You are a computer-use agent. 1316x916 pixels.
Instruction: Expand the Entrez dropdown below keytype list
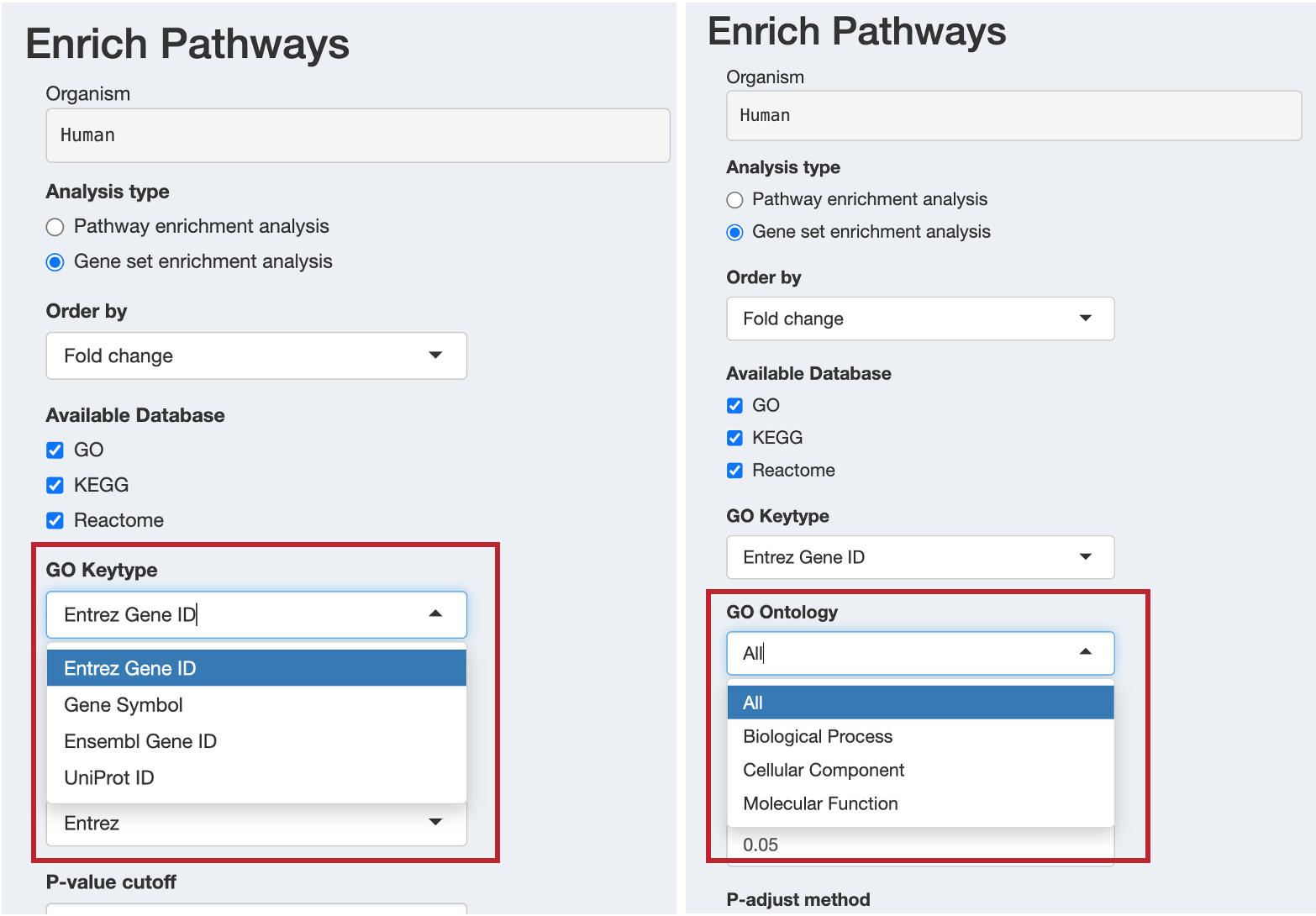[x=256, y=824]
